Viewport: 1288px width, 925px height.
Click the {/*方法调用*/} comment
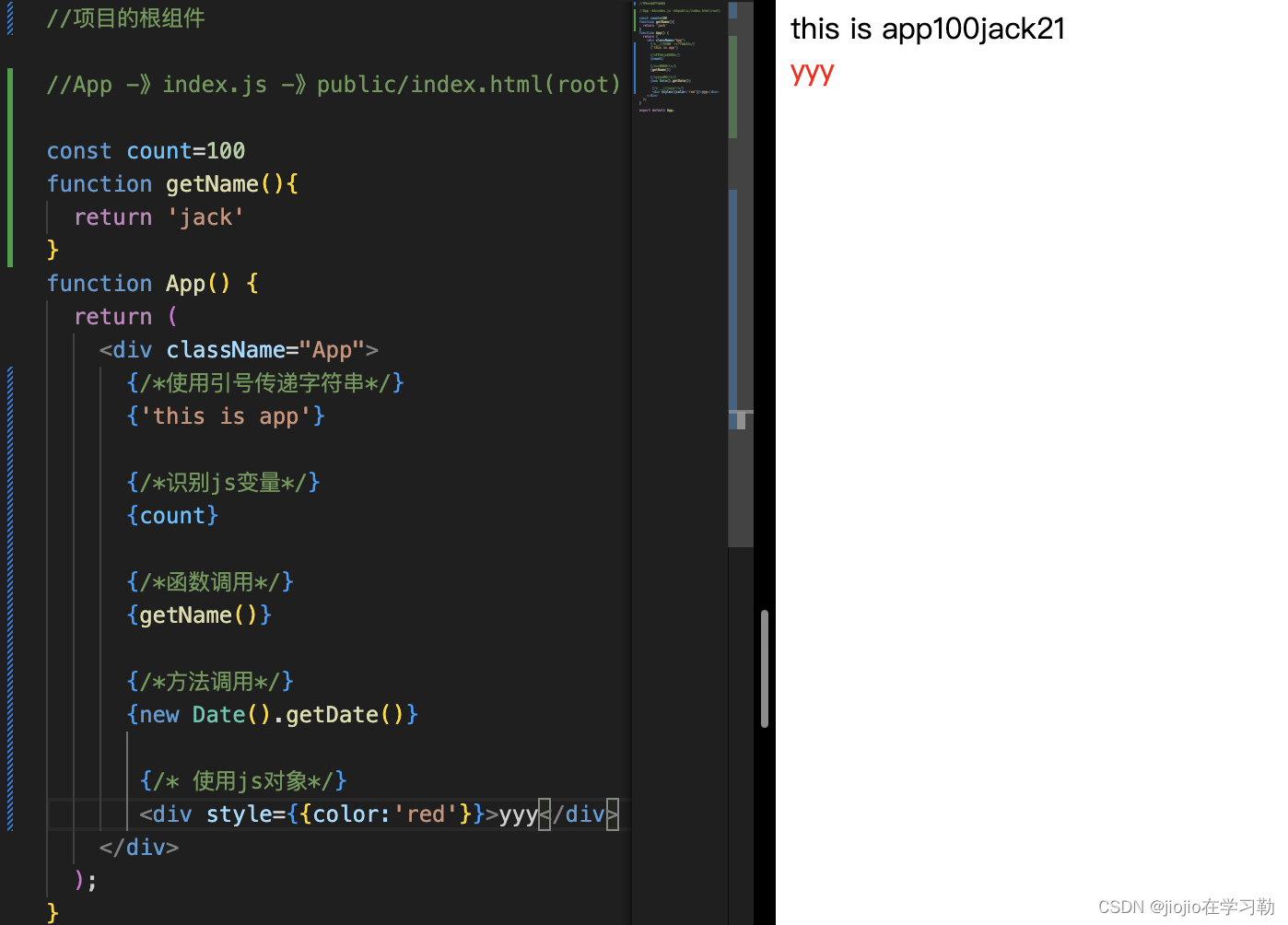(210, 682)
